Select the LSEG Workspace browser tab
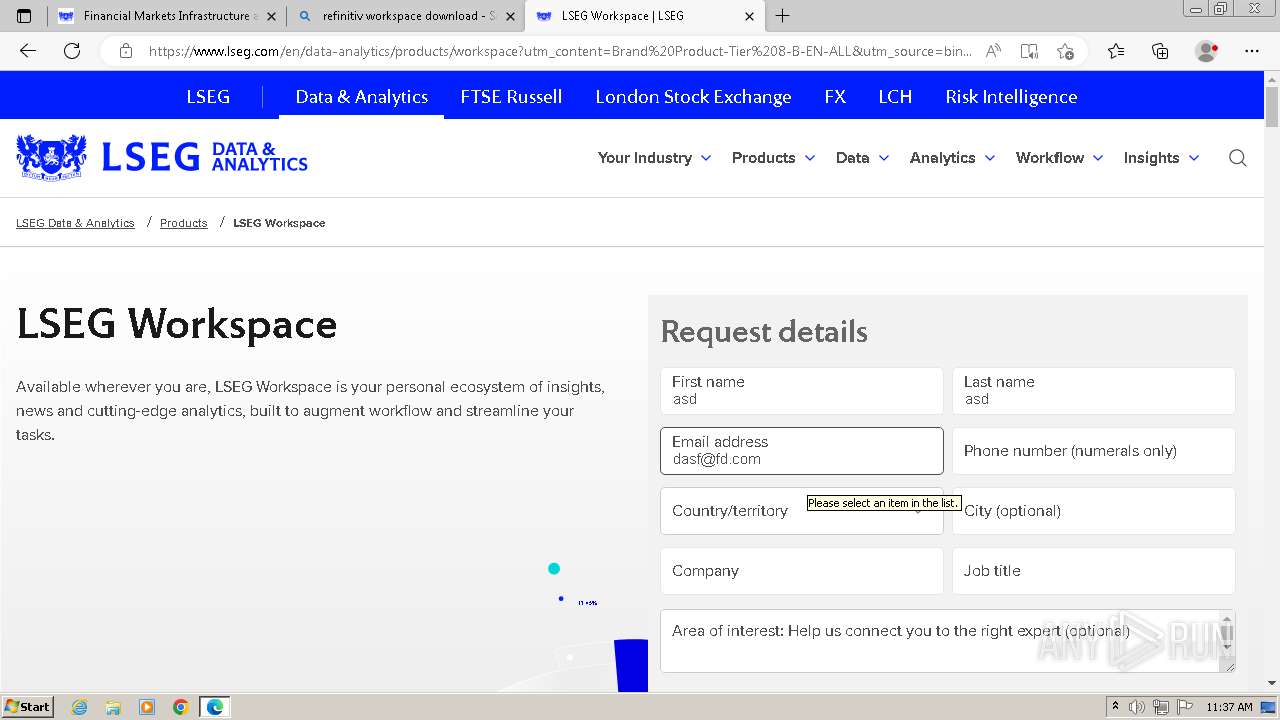 [644, 16]
